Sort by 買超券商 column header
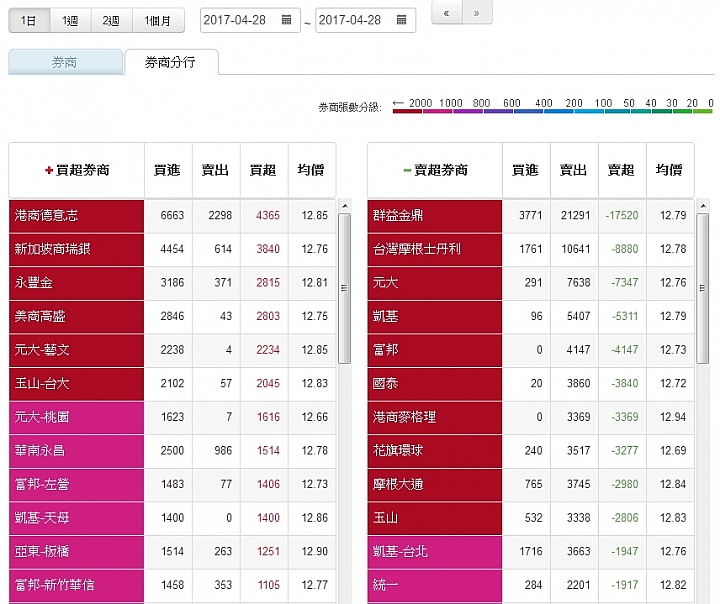720x604 pixels. point(77,170)
